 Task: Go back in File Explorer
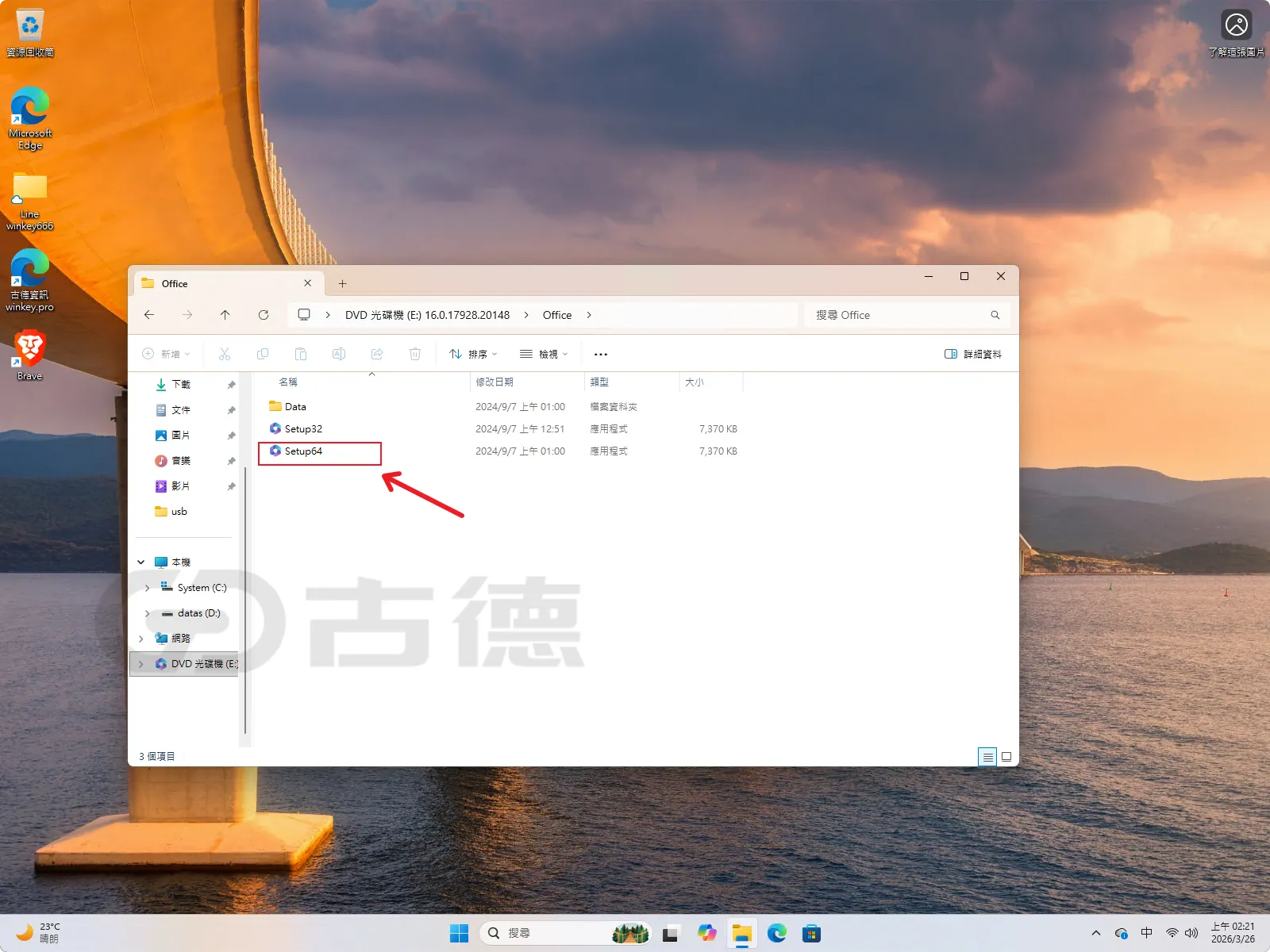pyautogui.click(x=149, y=315)
